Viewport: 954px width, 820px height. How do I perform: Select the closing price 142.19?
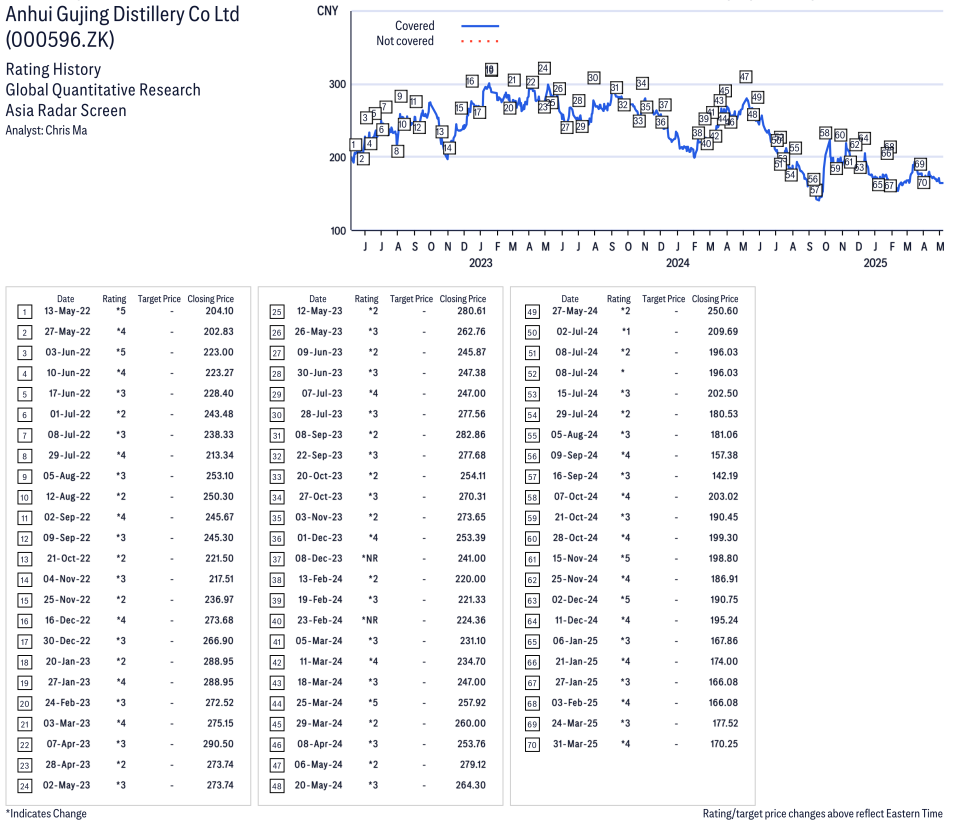click(725, 476)
